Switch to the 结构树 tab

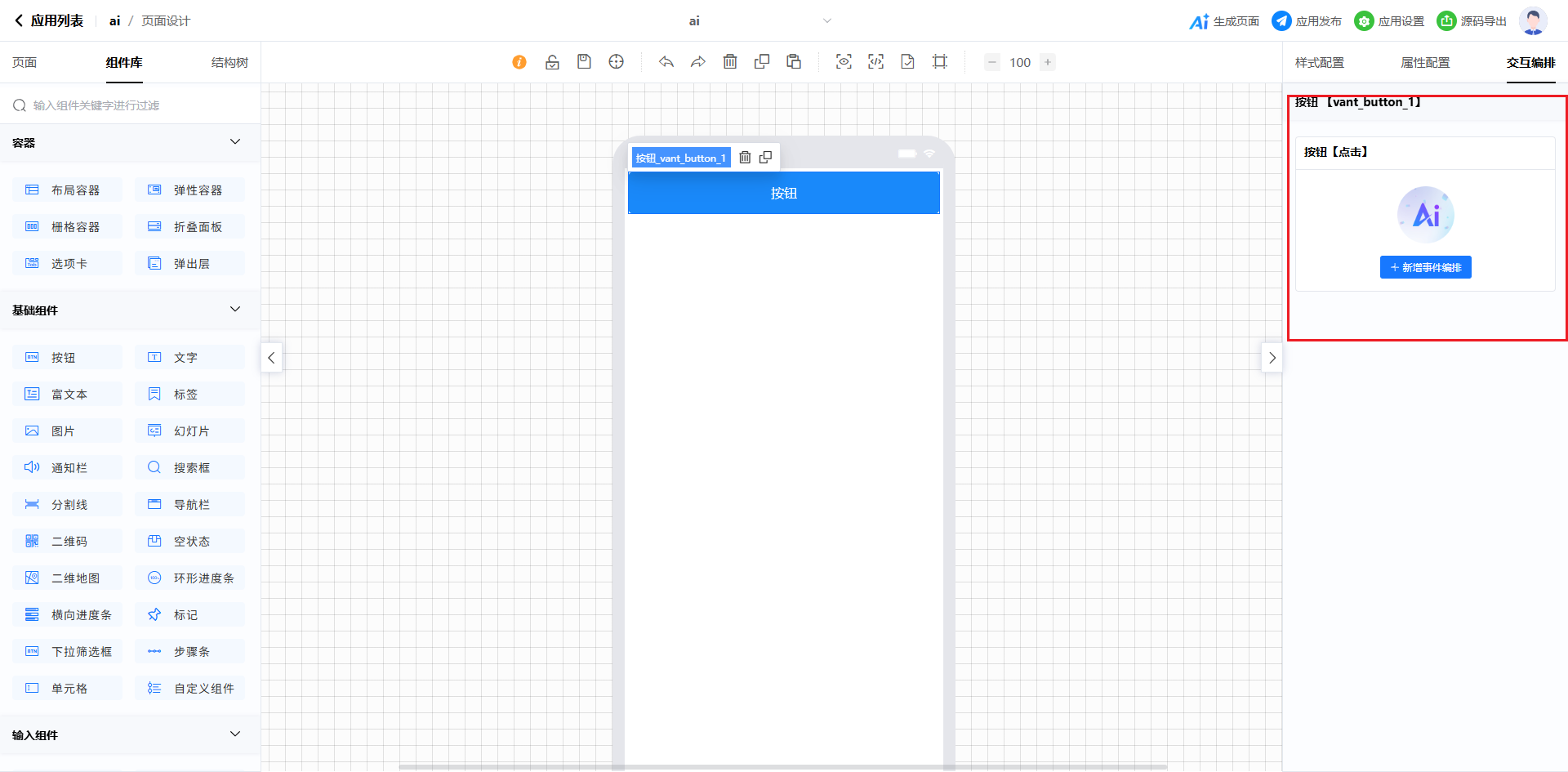click(229, 63)
